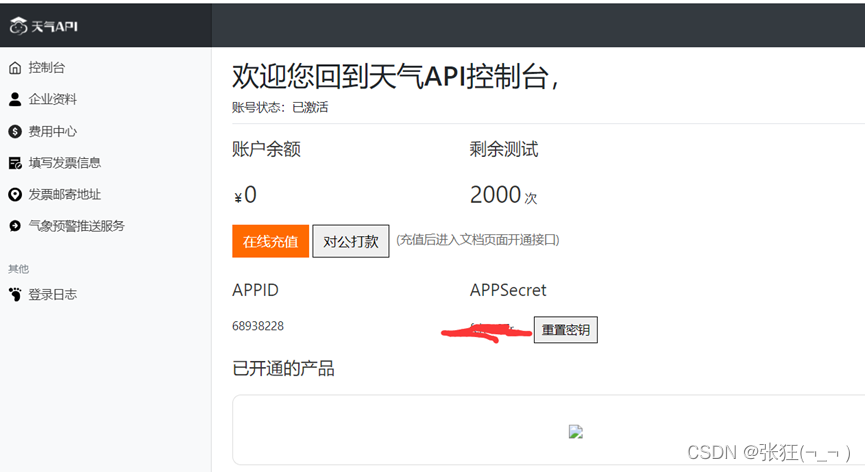Click the 天气API brand text in header
This screenshot has height=472, width=865.
pyautogui.click(x=54, y=26)
